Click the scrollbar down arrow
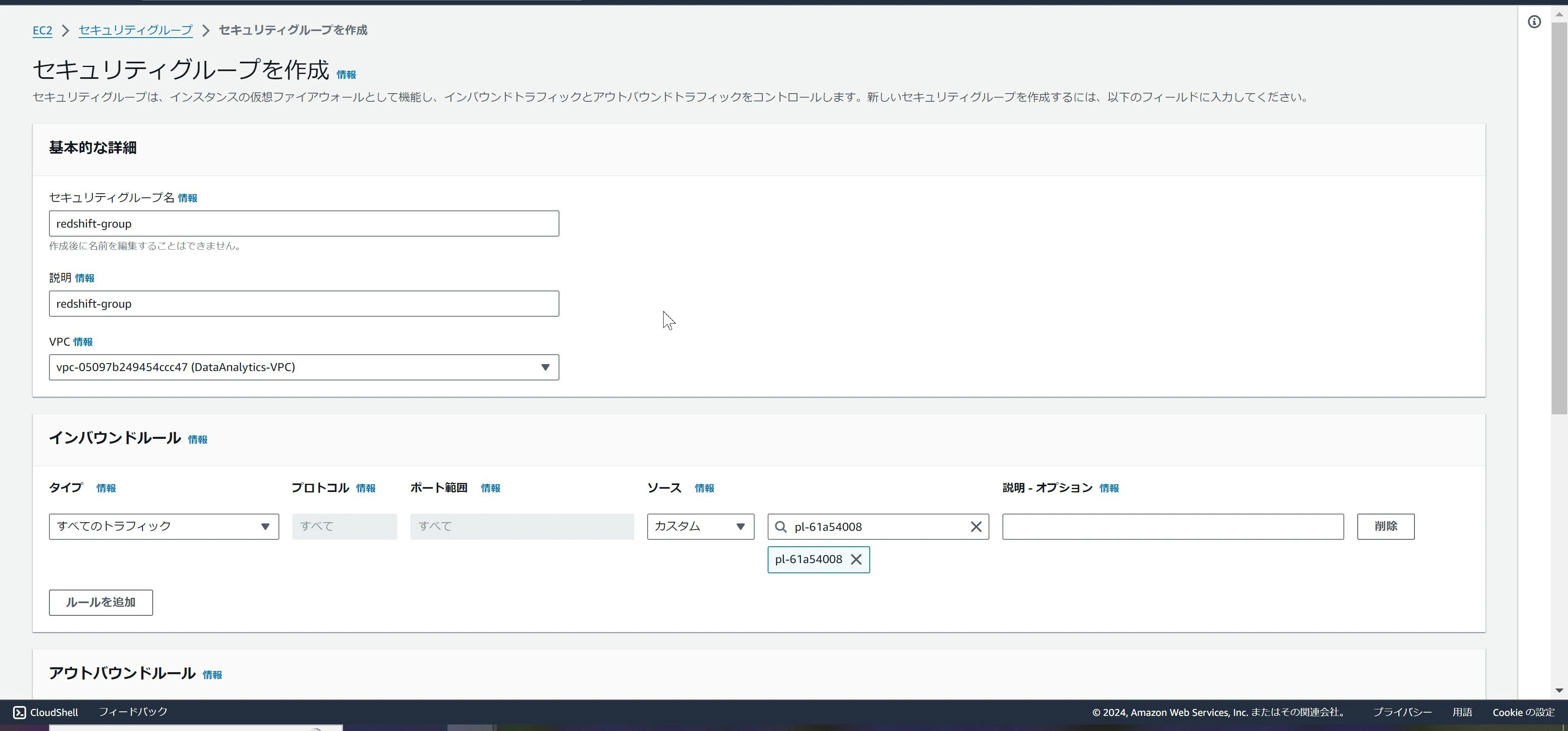1568x731 pixels. 1559,690
